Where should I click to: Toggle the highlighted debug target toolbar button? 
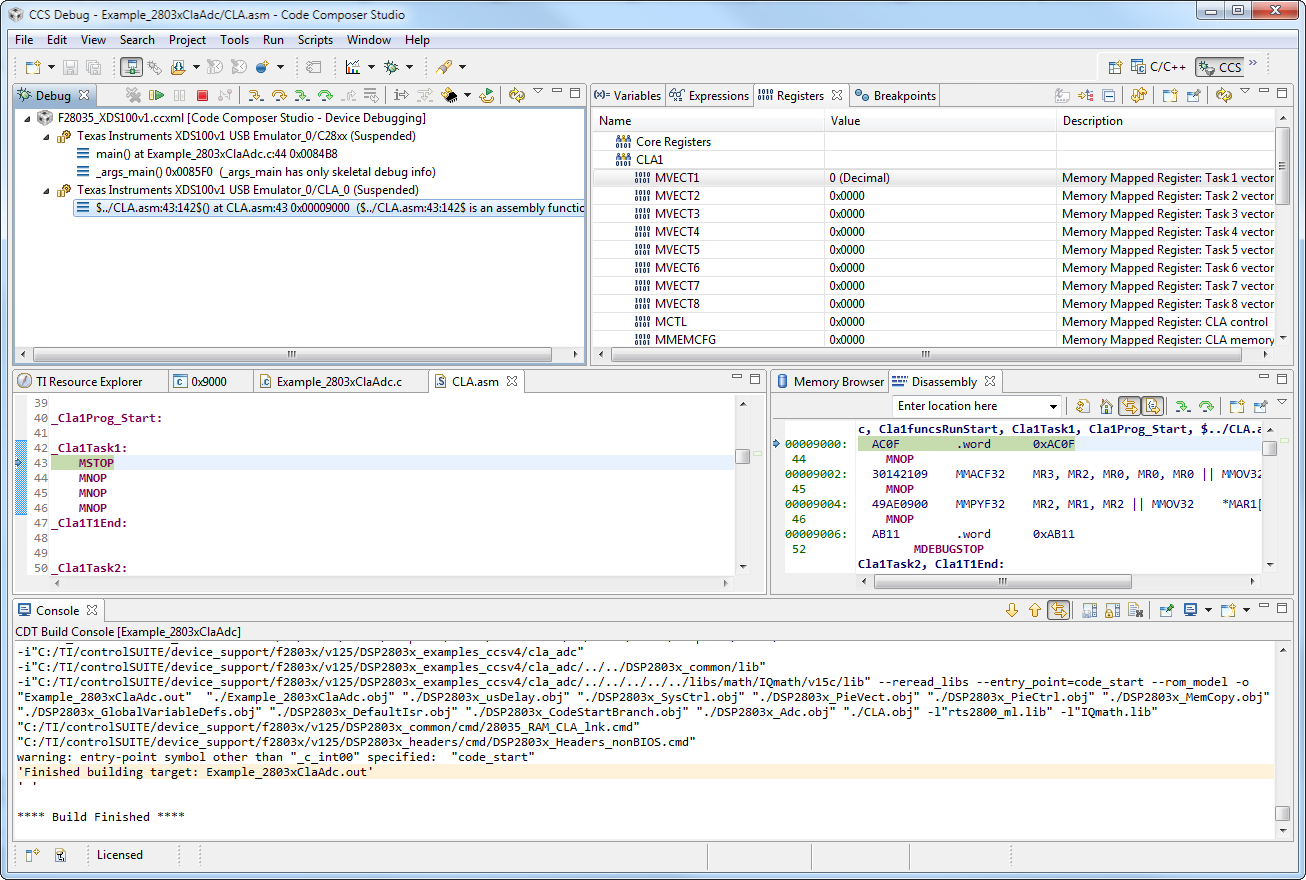pyautogui.click(x=131, y=67)
